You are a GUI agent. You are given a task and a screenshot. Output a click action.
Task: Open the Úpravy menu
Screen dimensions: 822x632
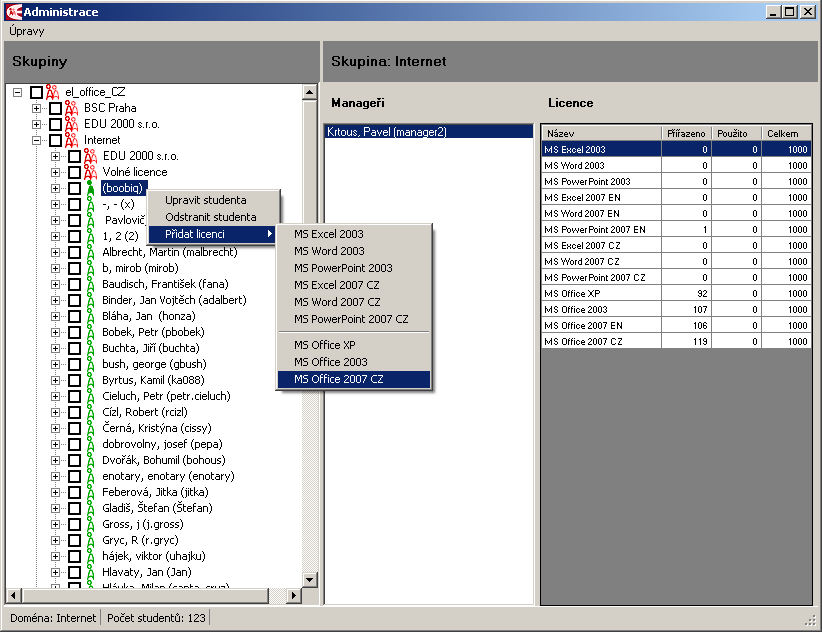coord(27,31)
